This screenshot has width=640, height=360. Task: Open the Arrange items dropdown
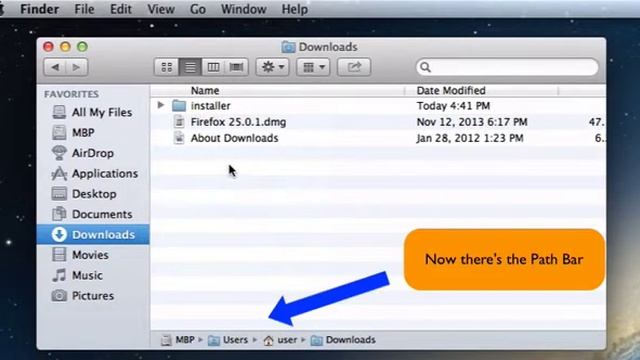[313, 67]
